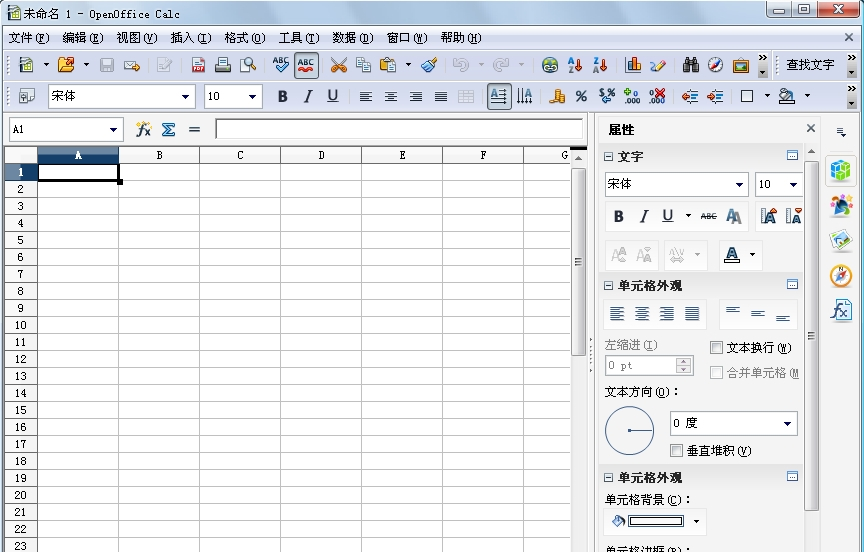Click the text rotation dial

[x=629, y=430]
